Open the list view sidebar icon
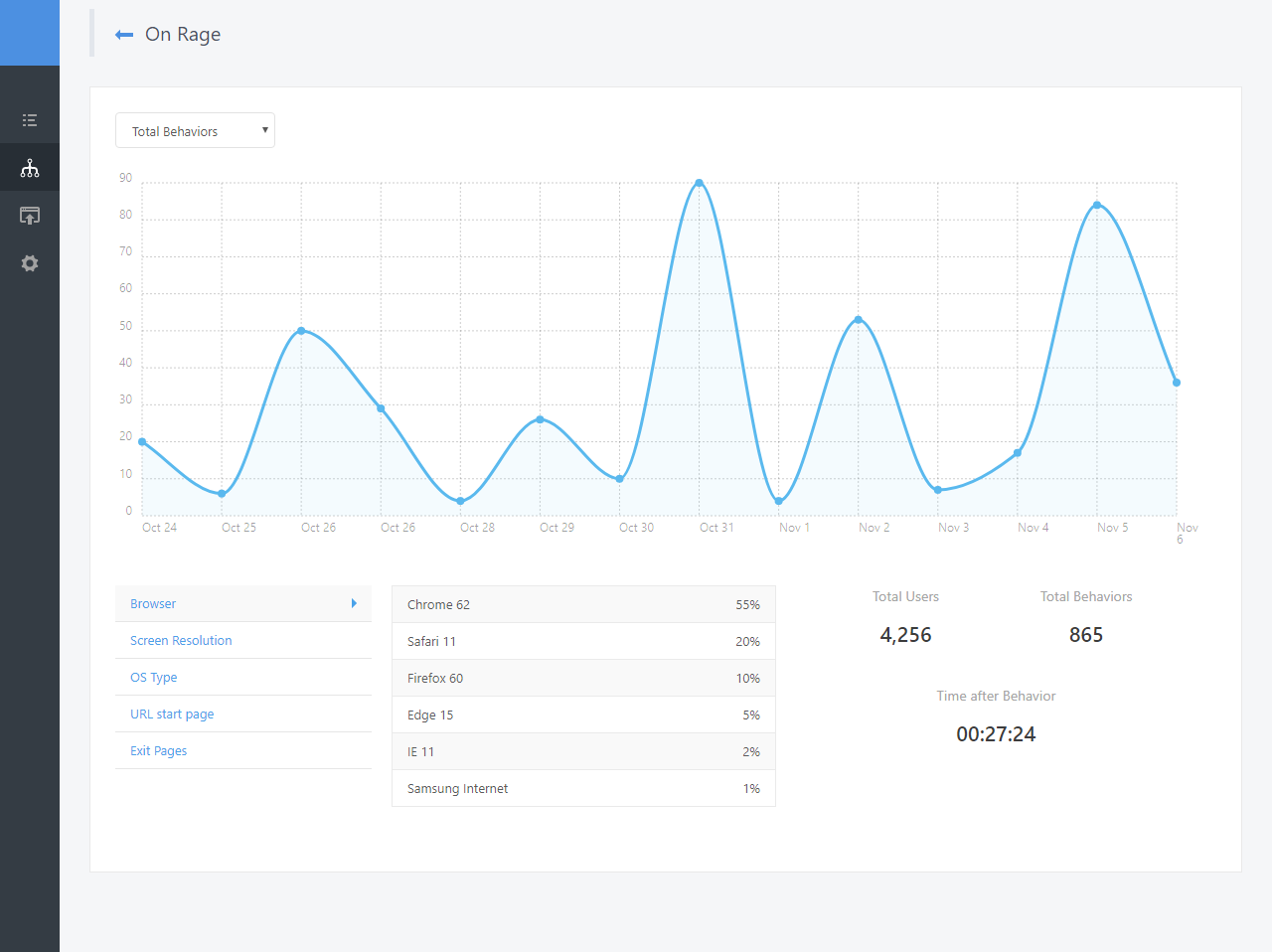Image resolution: width=1272 pixels, height=952 pixels. click(x=30, y=120)
